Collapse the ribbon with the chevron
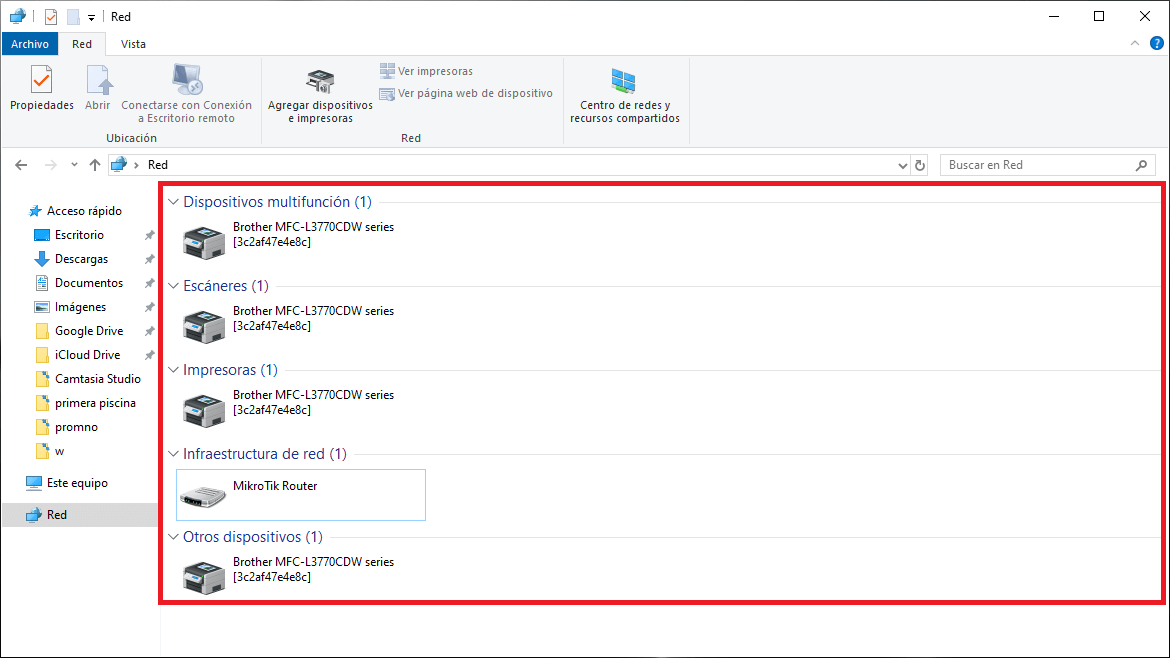This screenshot has width=1170, height=658. pos(1134,43)
